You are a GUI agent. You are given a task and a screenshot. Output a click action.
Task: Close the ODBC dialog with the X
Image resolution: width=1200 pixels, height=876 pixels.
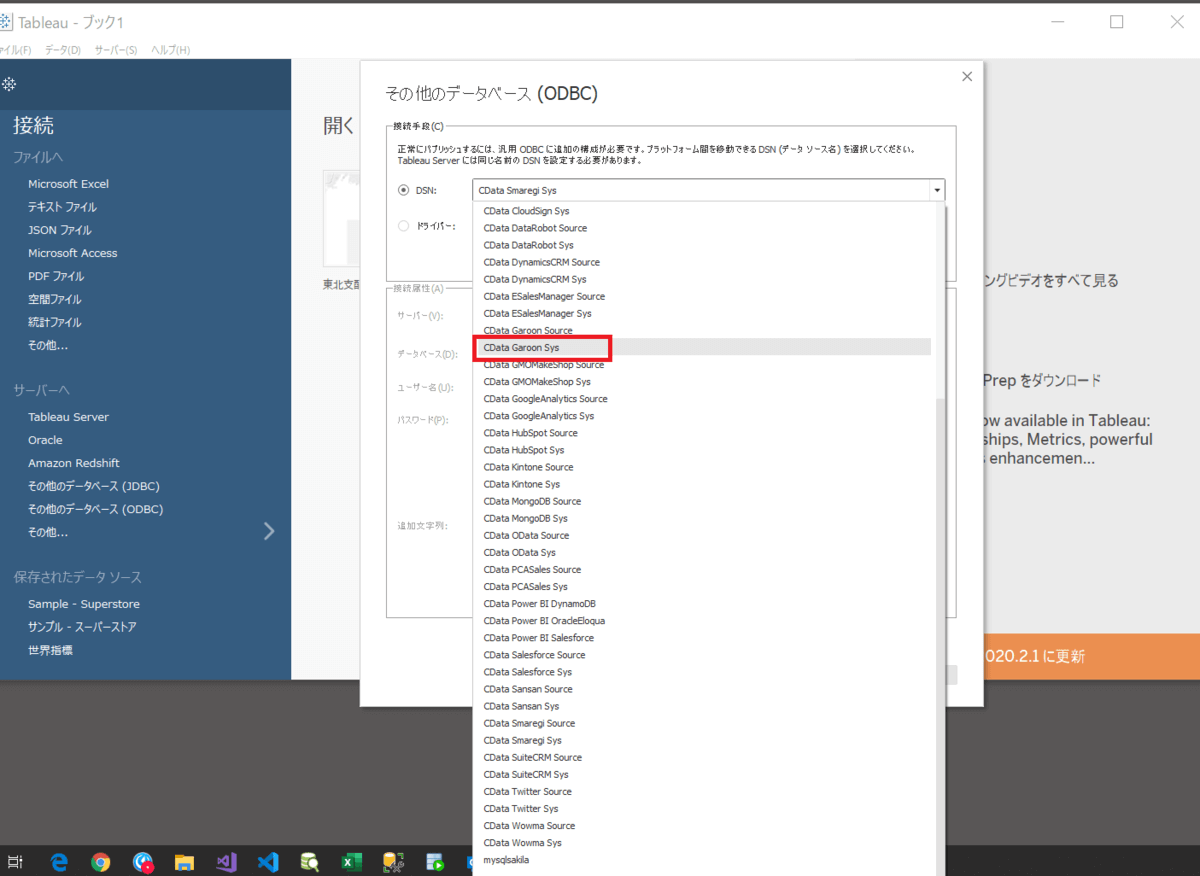[966, 76]
